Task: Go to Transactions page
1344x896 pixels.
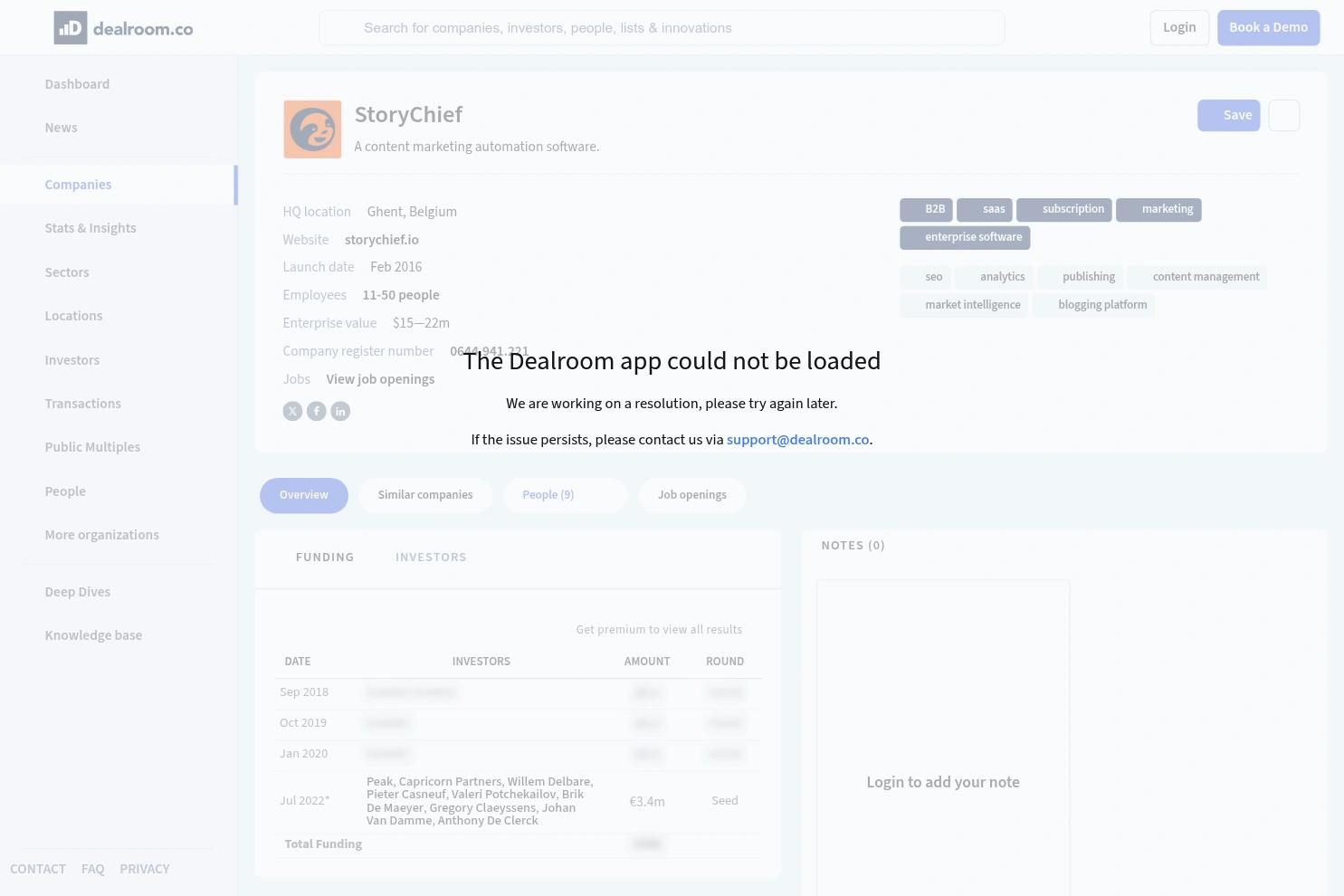Action: point(83,404)
